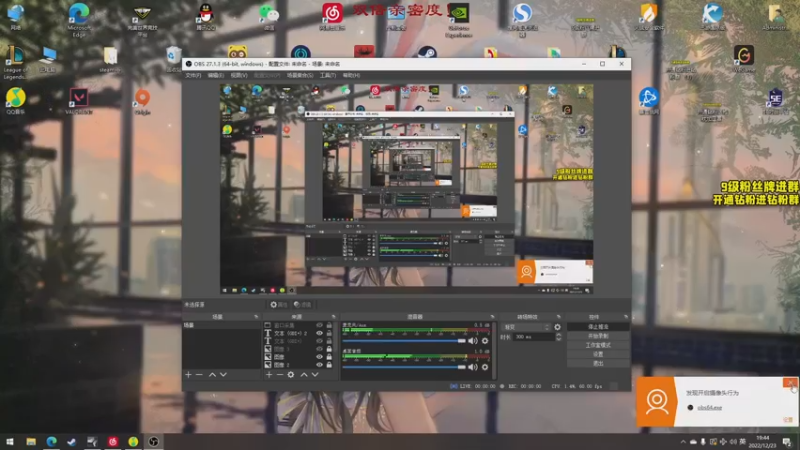Screen dimensions: 800x450
Task: Open the source Properties gear button
Action: pyautogui.click(x=279, y=305)
